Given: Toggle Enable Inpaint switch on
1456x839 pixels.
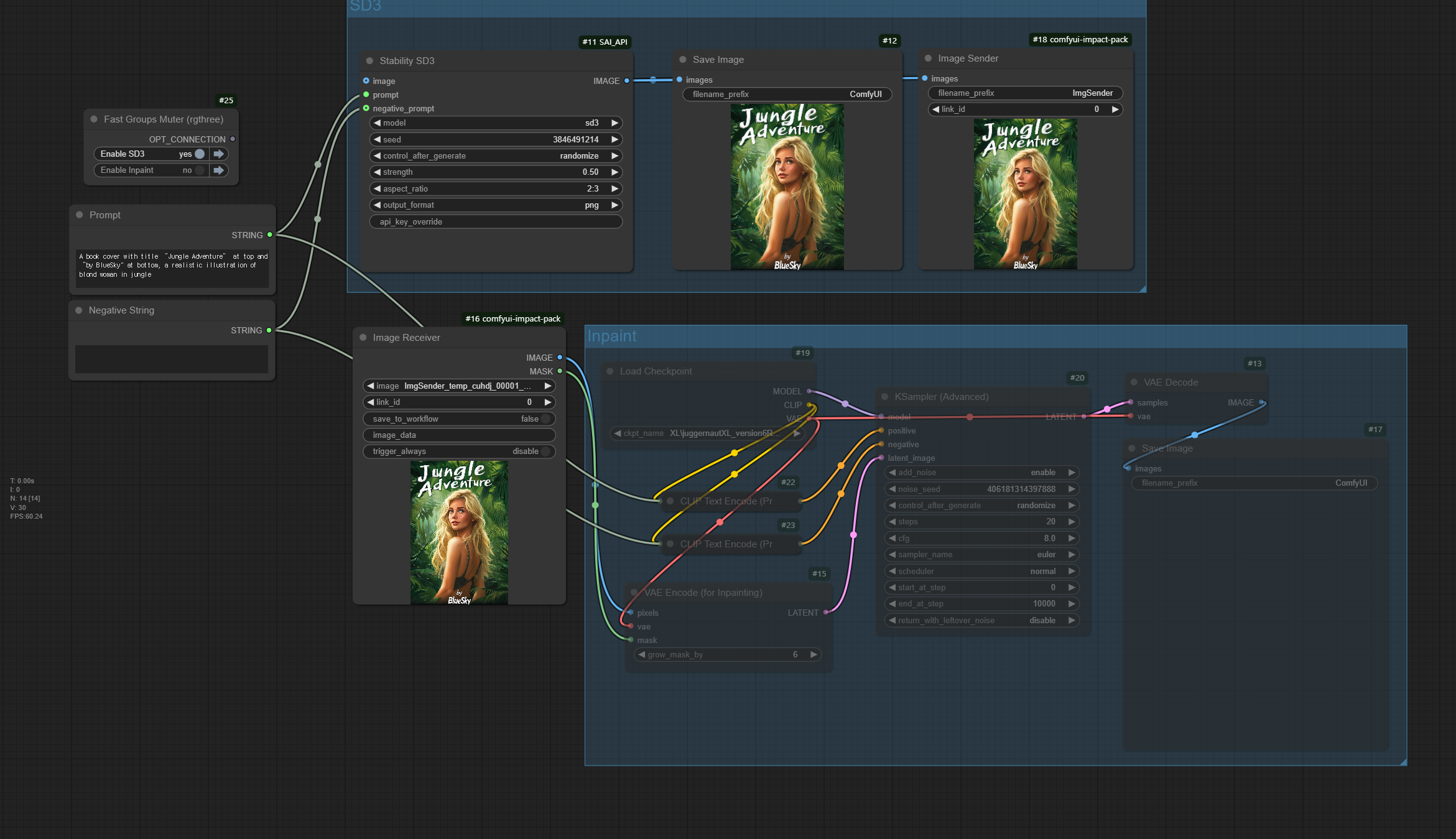Looking at the screenshot, I should 200,170.
